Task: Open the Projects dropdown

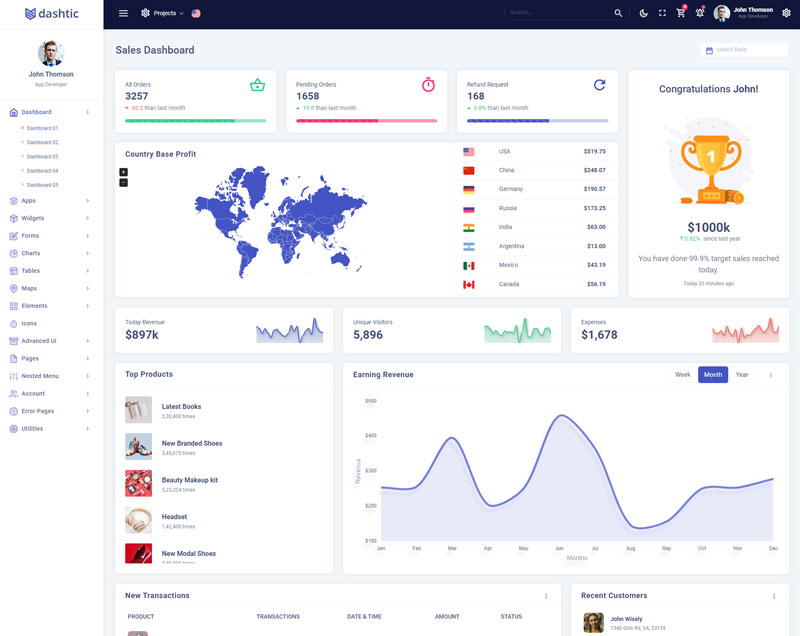Action: coord(162,13)
